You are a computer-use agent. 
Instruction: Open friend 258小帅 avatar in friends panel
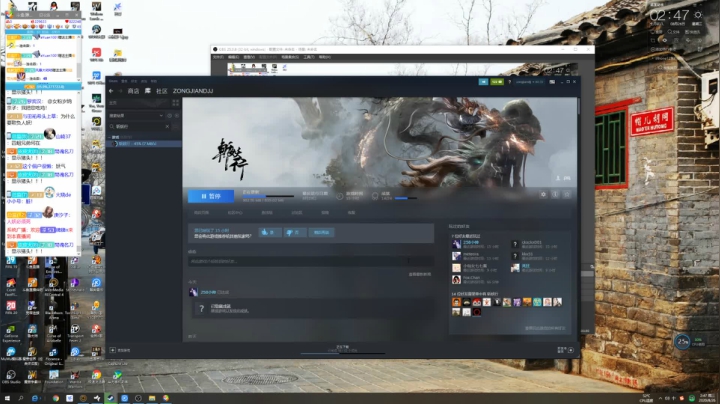[456, 244]
